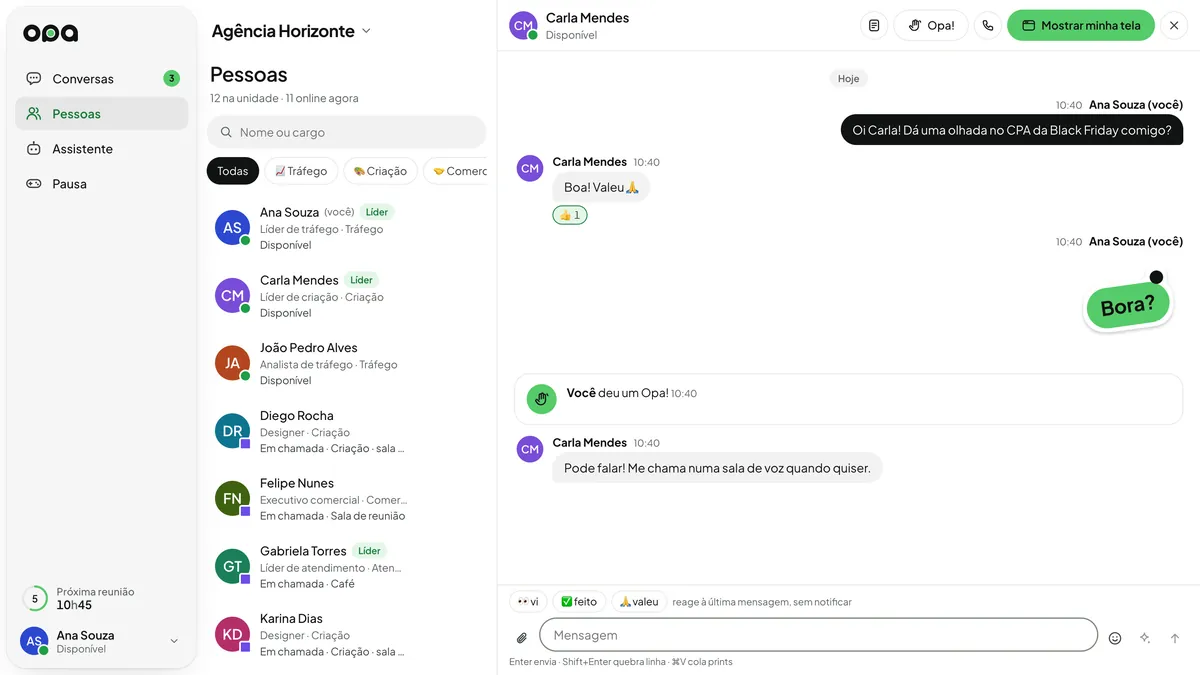
Task: Filter people by Criação
Action: pos(380,171)
